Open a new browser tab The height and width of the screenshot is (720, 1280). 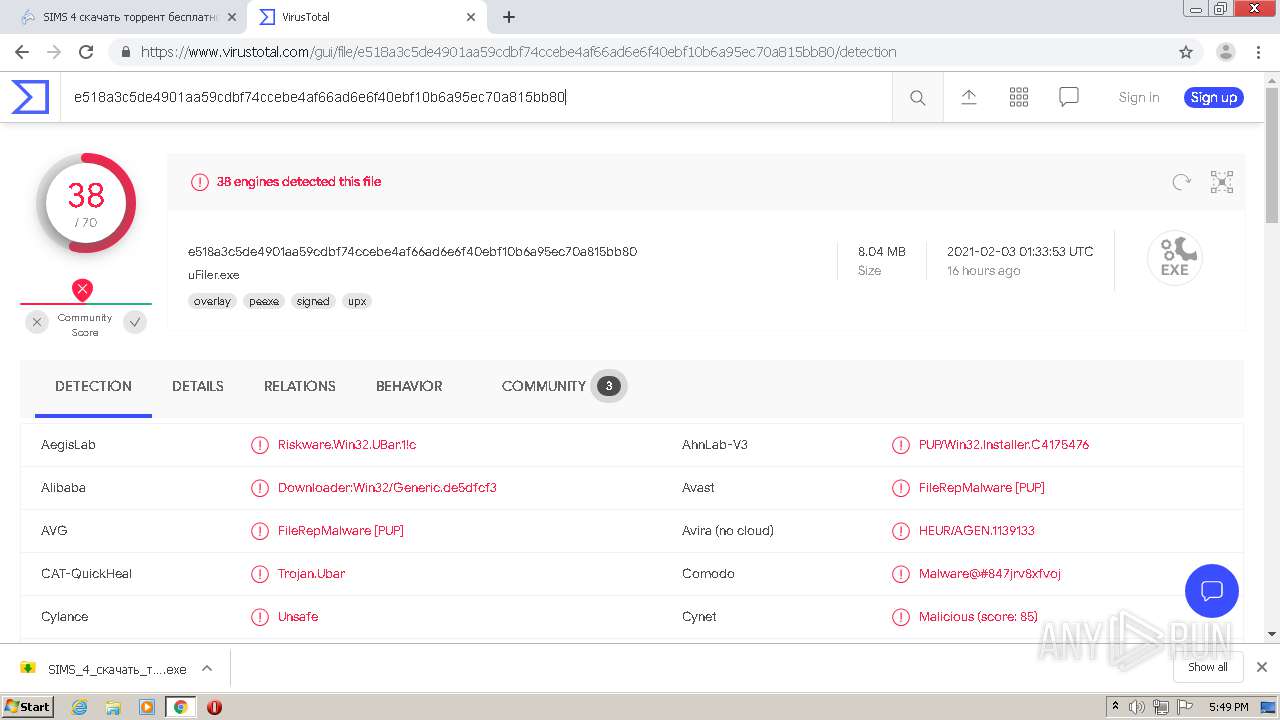(509, 17)
